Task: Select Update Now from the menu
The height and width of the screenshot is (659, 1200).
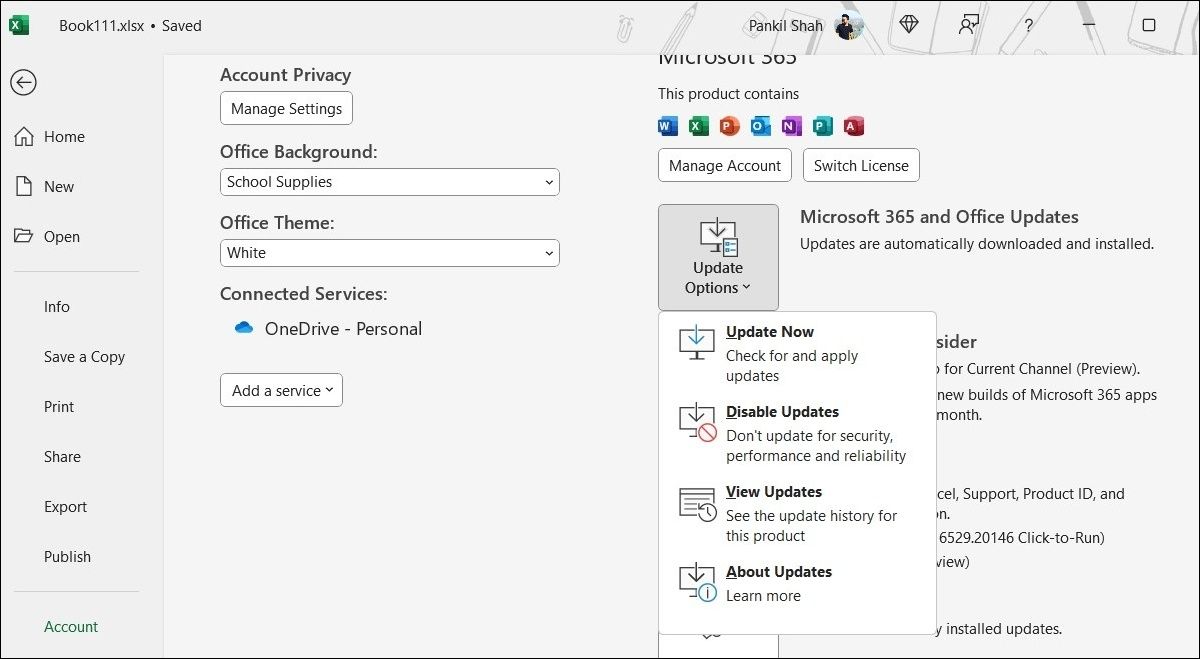Action: coord(769,331)
